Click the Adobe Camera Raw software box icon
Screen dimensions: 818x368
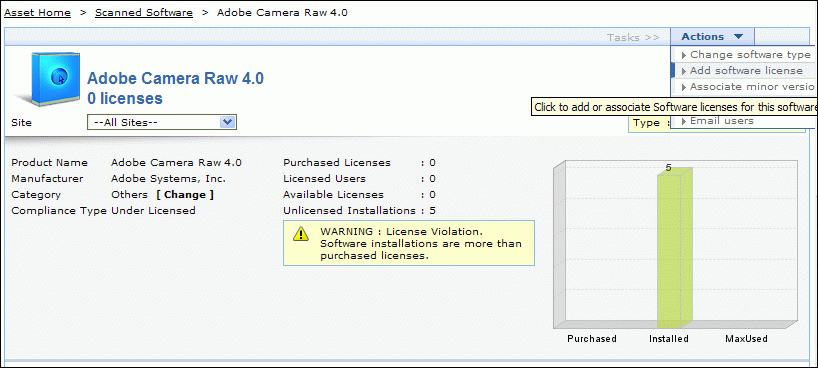(x=49, y=78)
